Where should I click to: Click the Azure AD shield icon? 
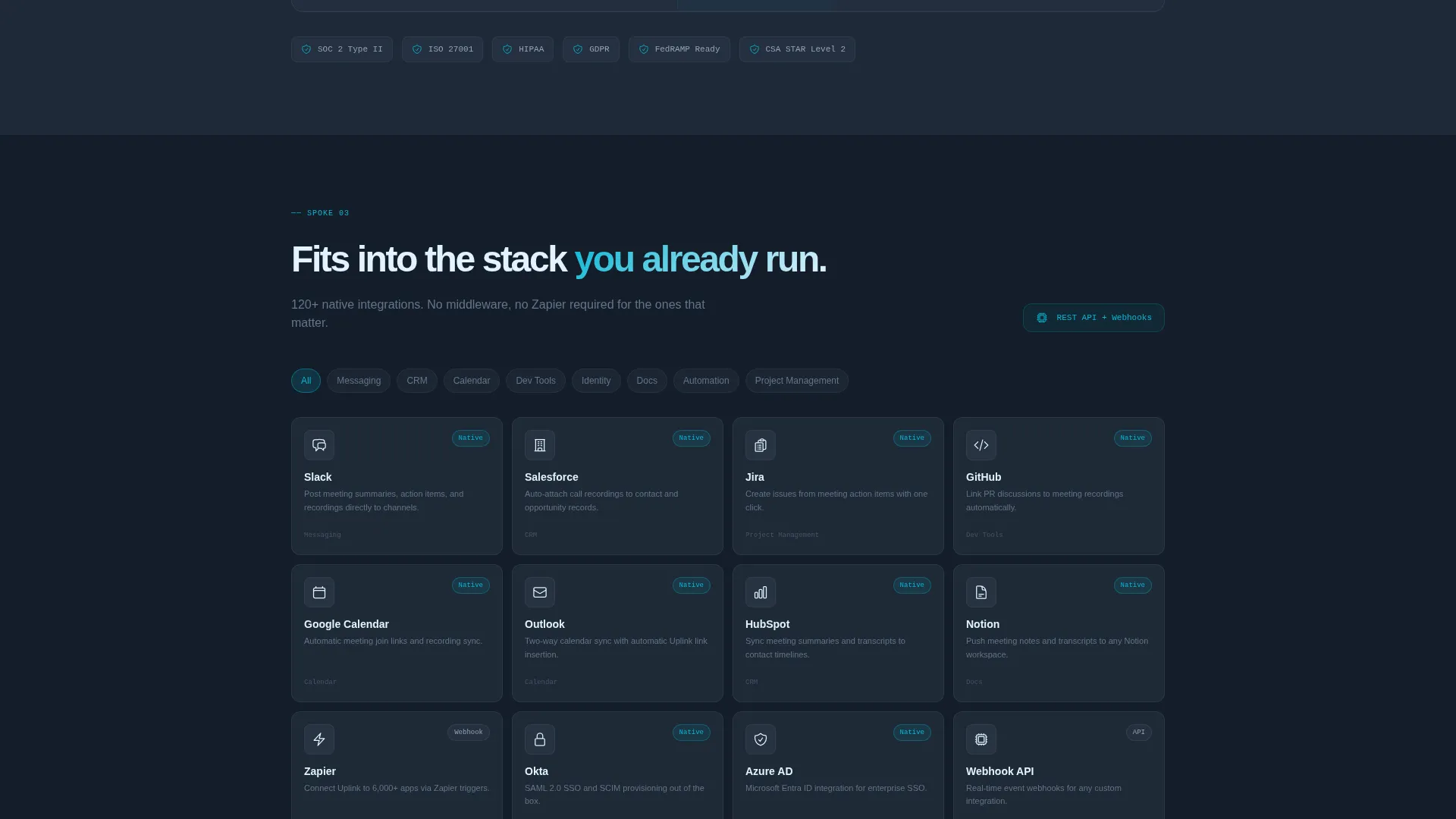coord(761,739)
